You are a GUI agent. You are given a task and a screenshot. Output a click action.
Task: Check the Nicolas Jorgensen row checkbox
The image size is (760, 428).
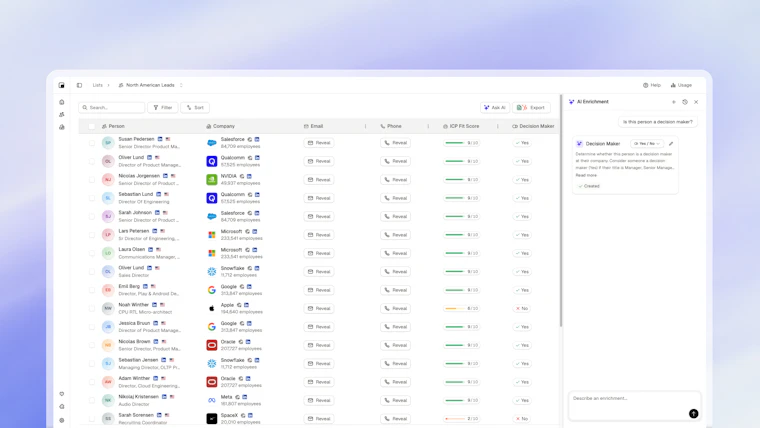pyautogui.click(x=92, y=180)
